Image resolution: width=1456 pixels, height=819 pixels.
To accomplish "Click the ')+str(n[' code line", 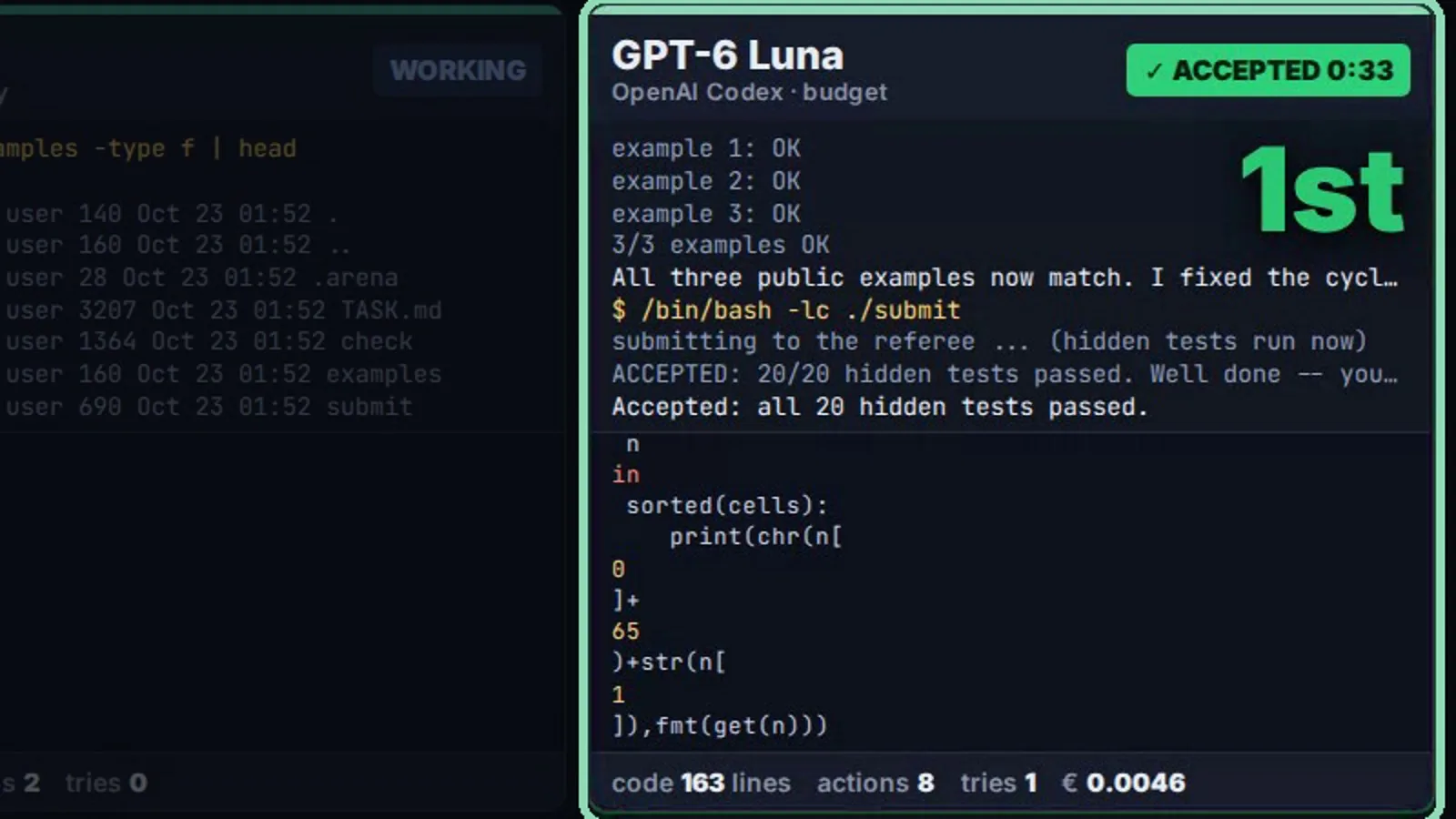I will pos(669,662).
